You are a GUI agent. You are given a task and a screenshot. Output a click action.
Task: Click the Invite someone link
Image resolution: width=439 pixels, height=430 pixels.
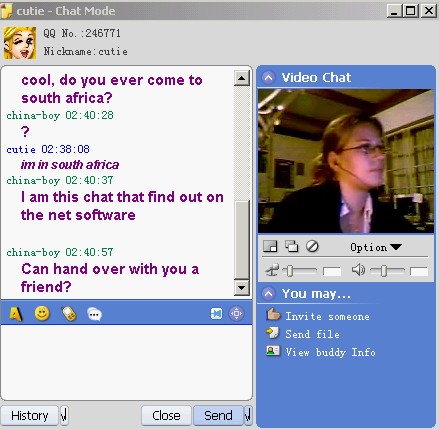[x=327, y=316]
